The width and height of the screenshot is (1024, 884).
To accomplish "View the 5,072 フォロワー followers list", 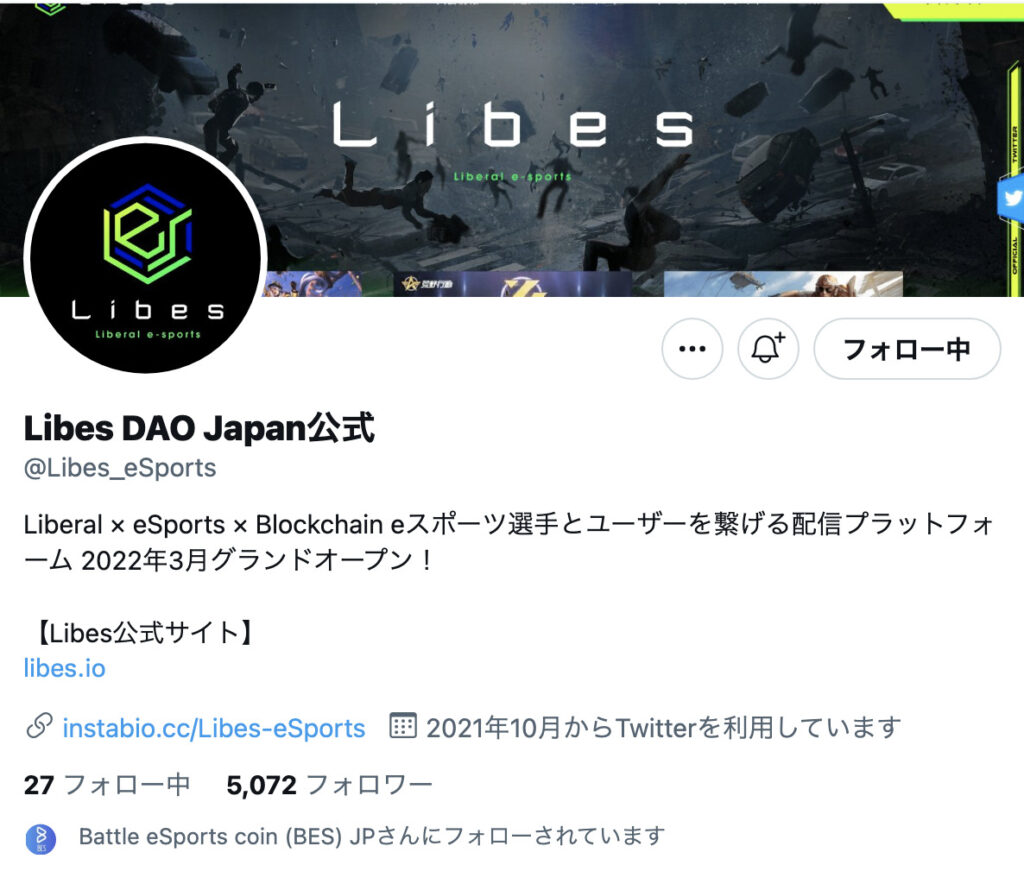I will tap(330, 785).
